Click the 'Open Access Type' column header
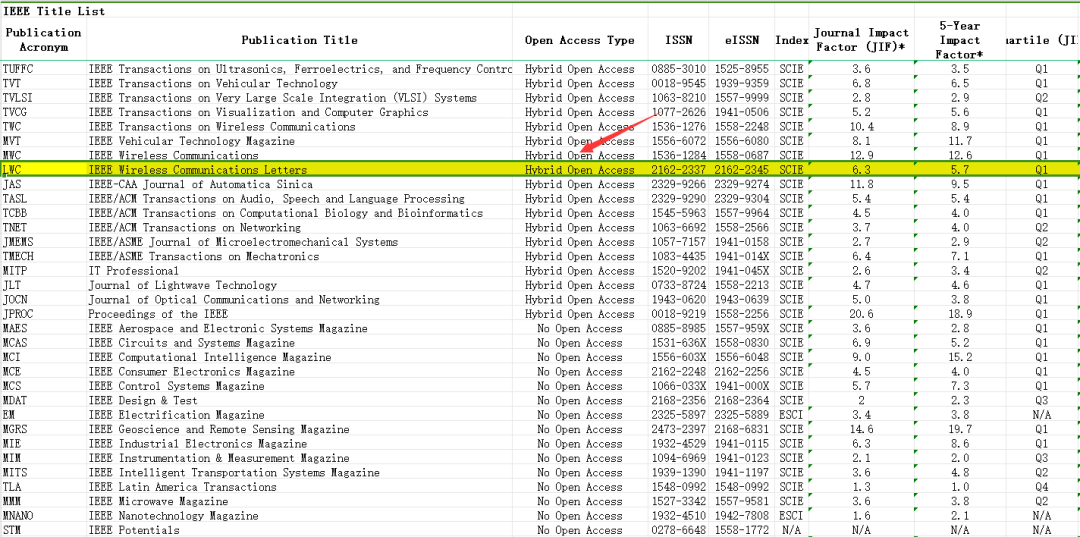The width and height of the screenshot is (1080, 537). click(x=580, y=39)
